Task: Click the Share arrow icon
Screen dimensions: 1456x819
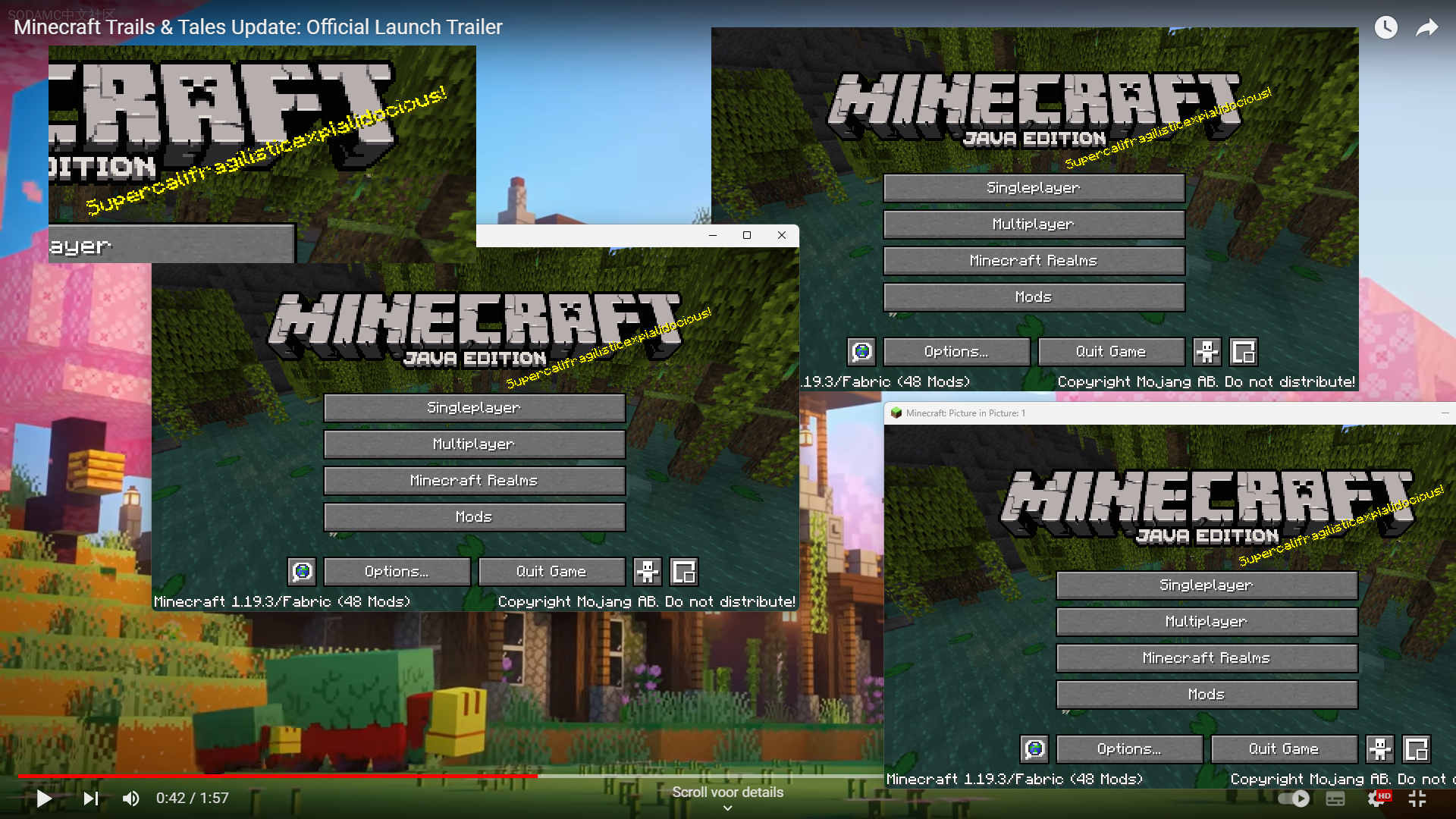Action: pos(1426,28)
